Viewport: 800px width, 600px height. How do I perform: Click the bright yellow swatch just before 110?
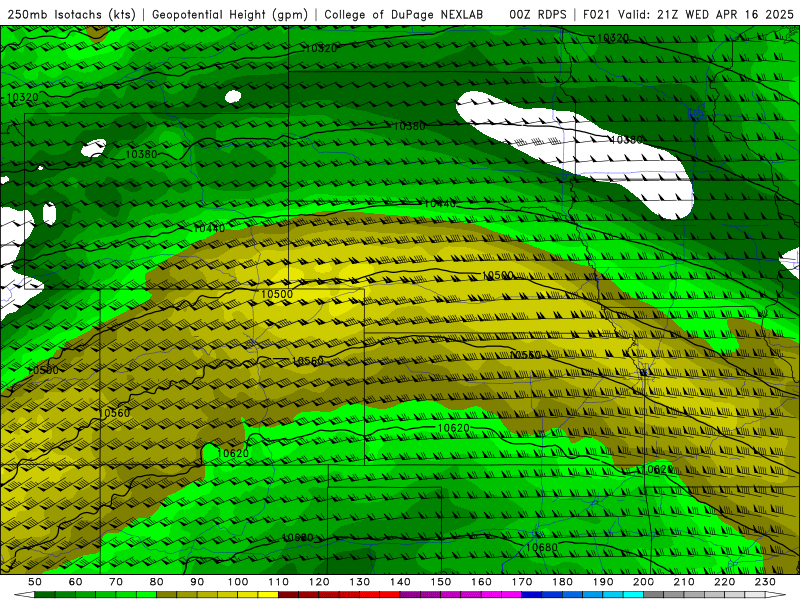click(268, 595)
